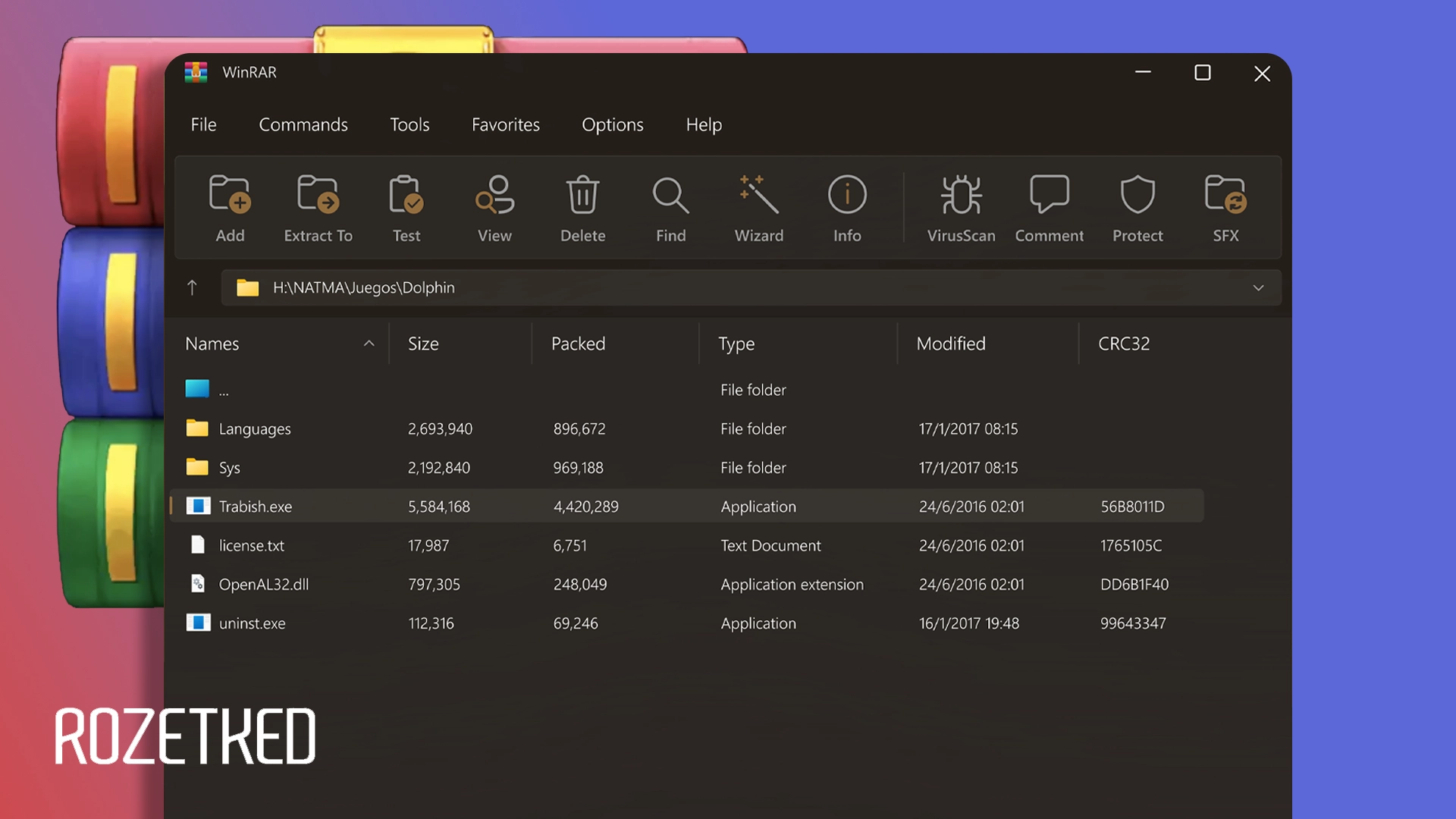This screenshot has height=819, width=1456.
Task: Click the path H:\NATMA\Juegos\Dolphin field
Action: (x=751, y=288)
